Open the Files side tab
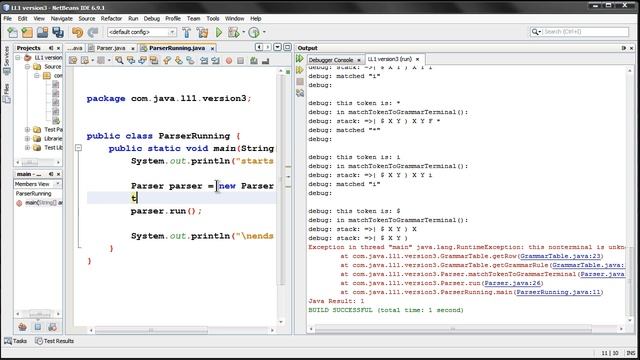640x360 pixels. [6, 93]
